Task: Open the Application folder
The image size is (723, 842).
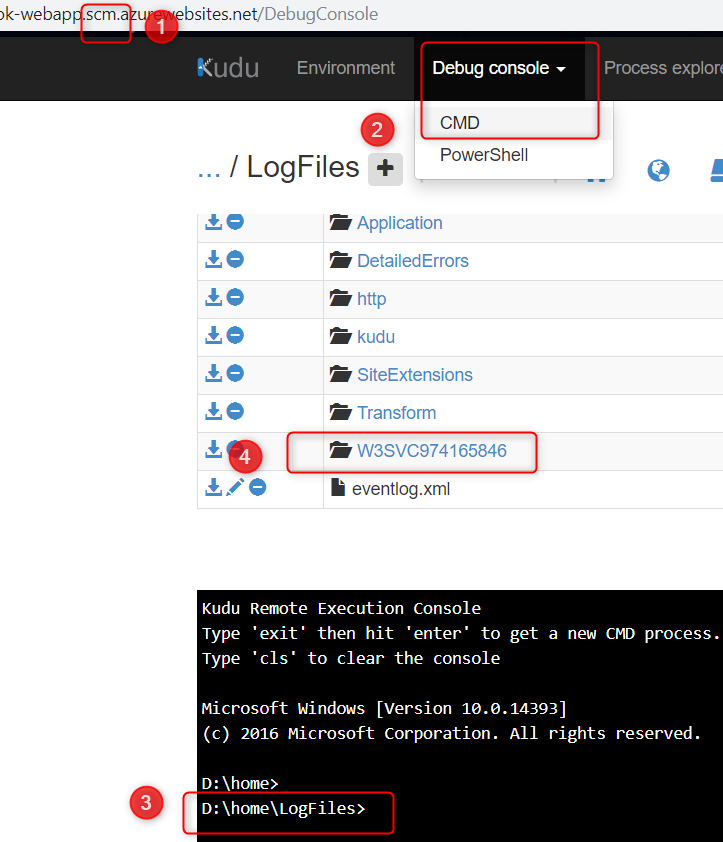Action: (x=400, y=223)
